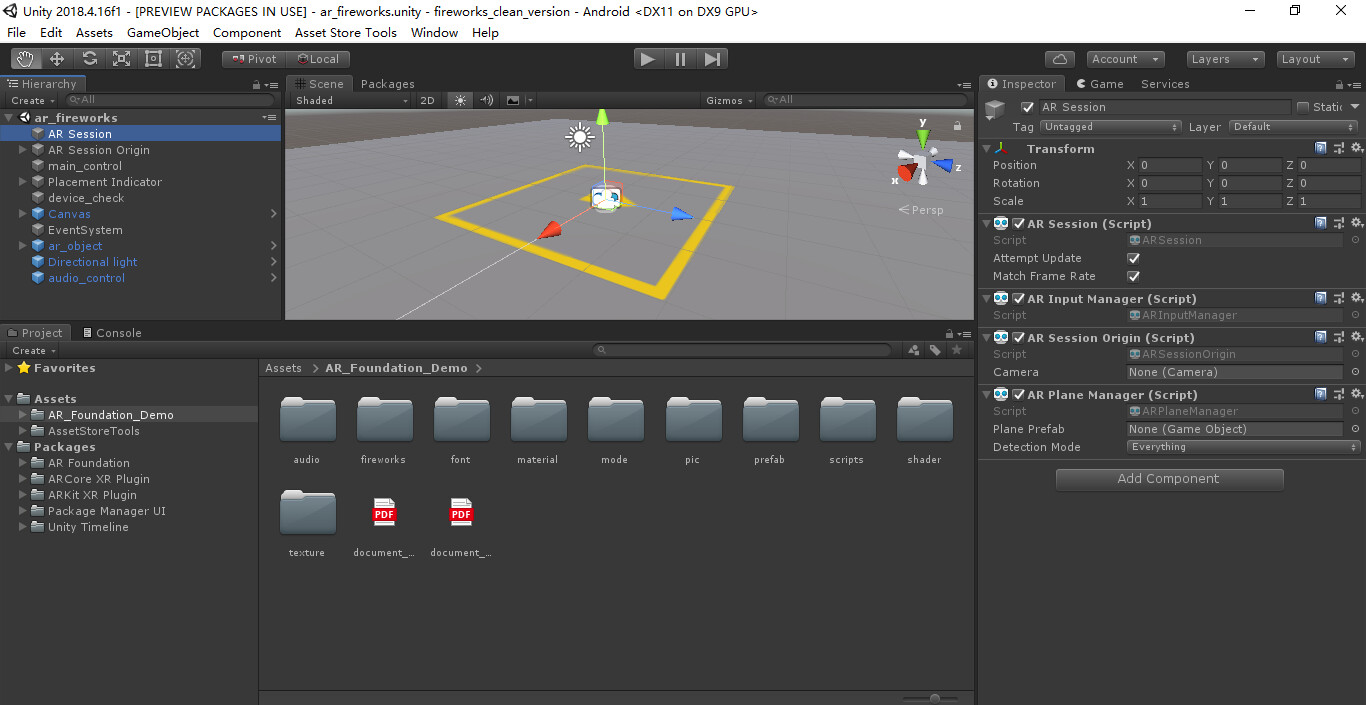
Task: Click the Collaborate cloud icon
Action: (x=1059, y=58)
